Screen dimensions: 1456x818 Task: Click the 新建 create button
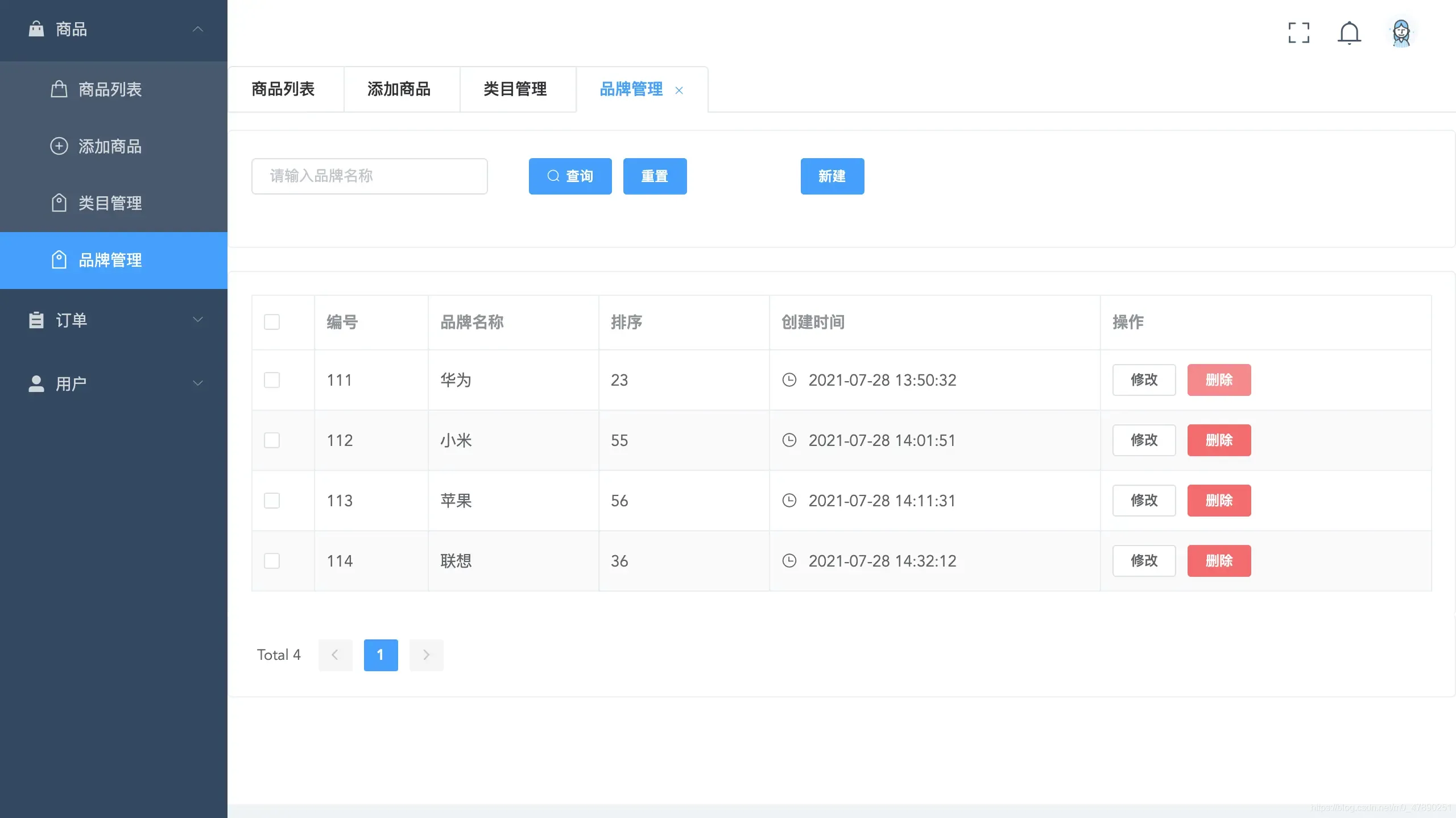pyautogui.click(x=832, y=176)
